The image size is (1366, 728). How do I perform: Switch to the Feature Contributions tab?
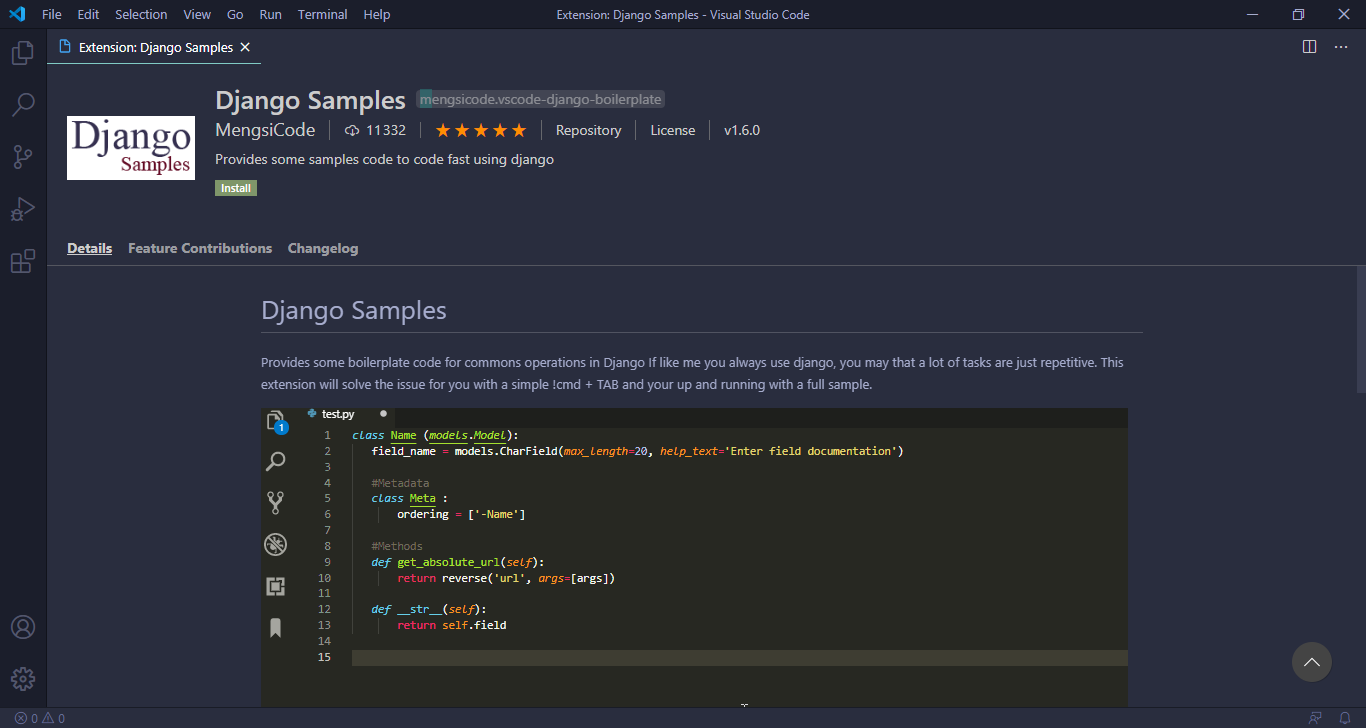(x=199, y=248)
